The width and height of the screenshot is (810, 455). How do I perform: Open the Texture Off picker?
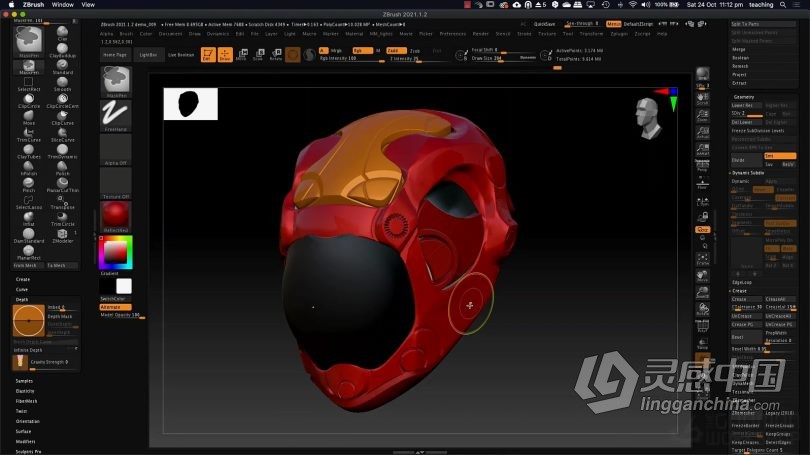click(x=116, y=183)
